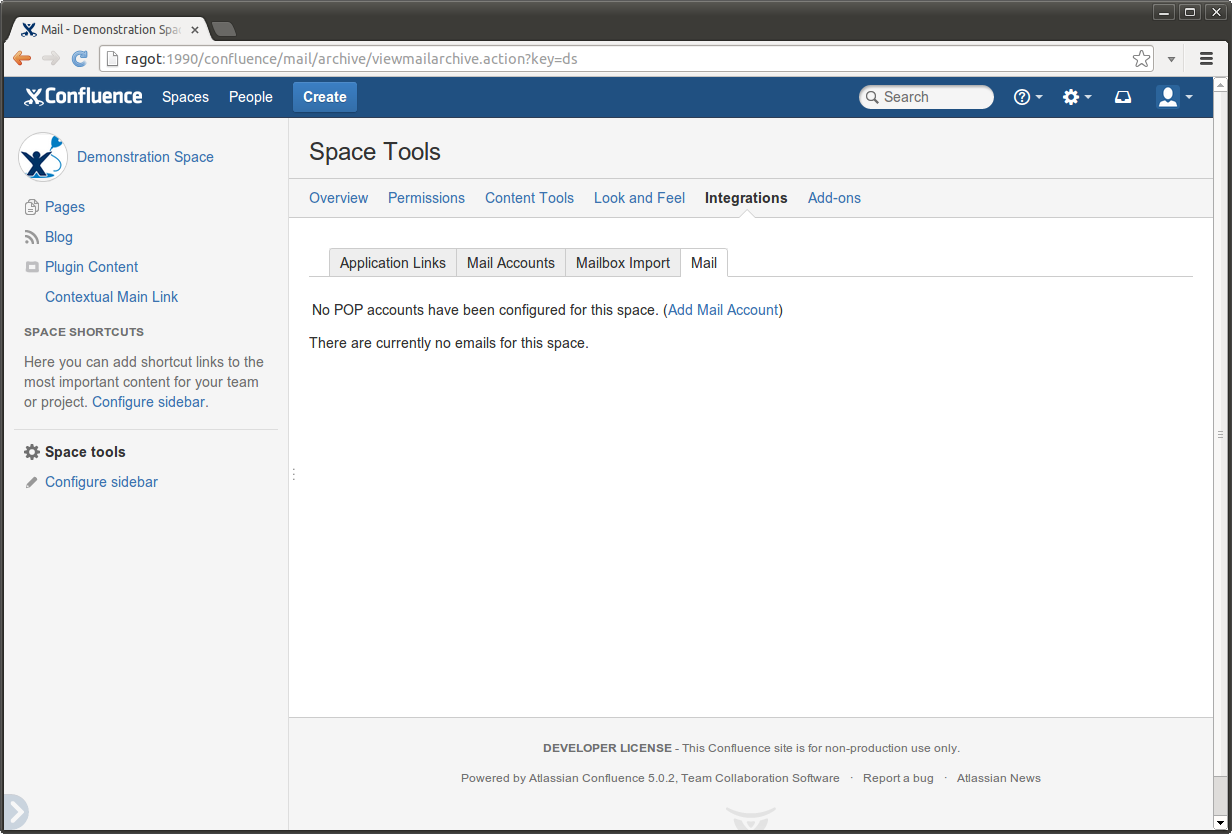1232x834 pixels.
Task: Select the Mailbox Import tab
Action: point(622,263)
